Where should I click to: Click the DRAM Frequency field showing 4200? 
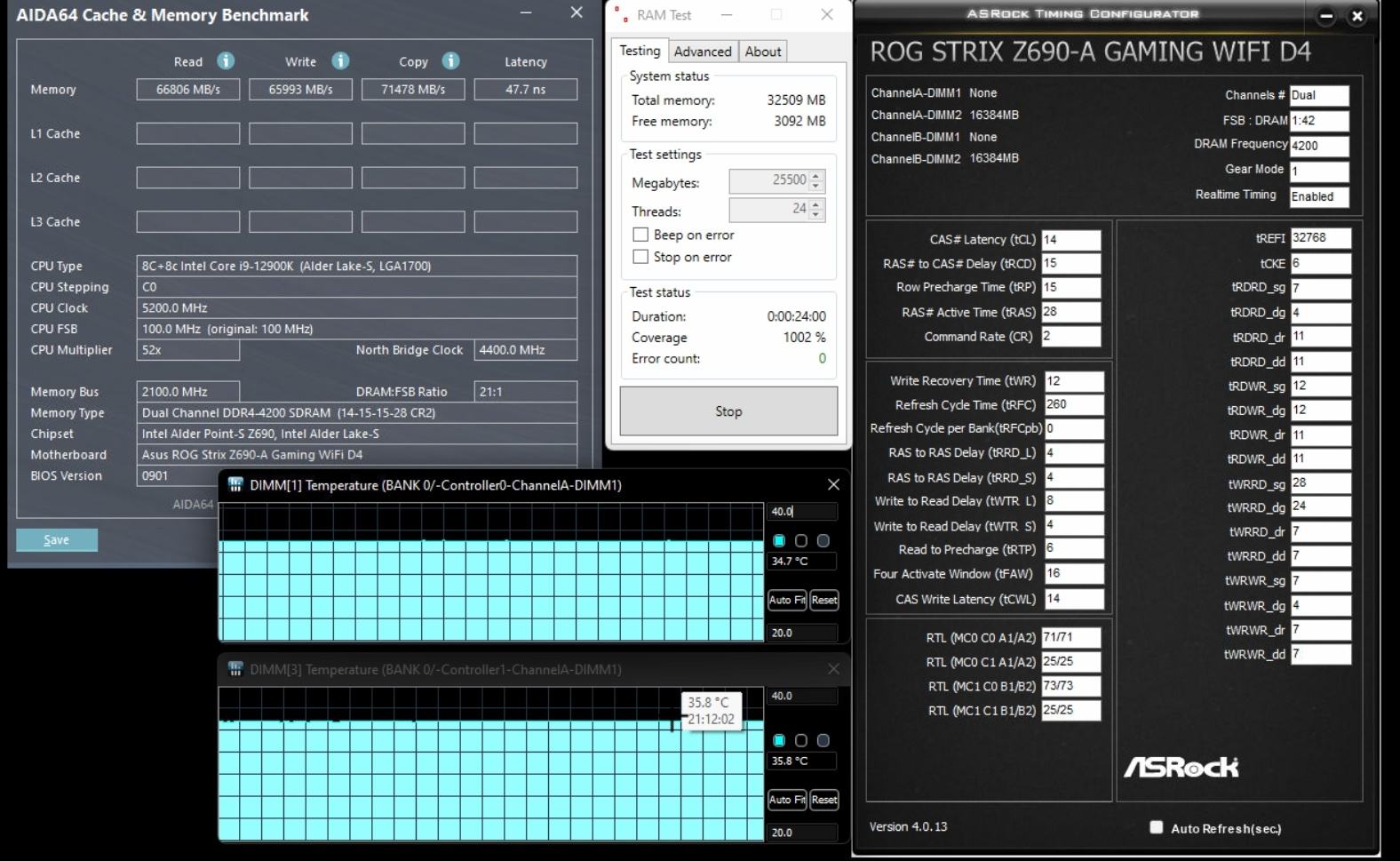pyautogui.click(x=1319, y=146)
